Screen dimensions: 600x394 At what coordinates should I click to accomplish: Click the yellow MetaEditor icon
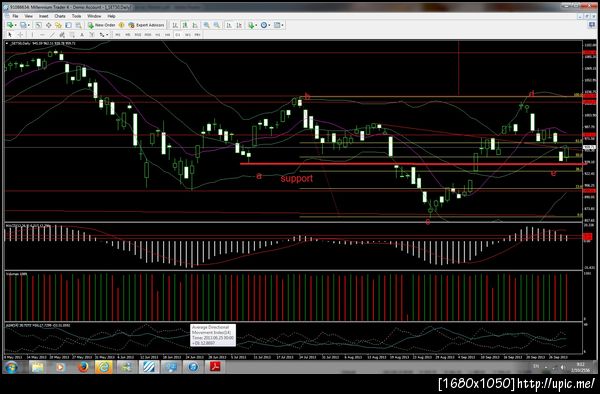[x=121, y=25]
